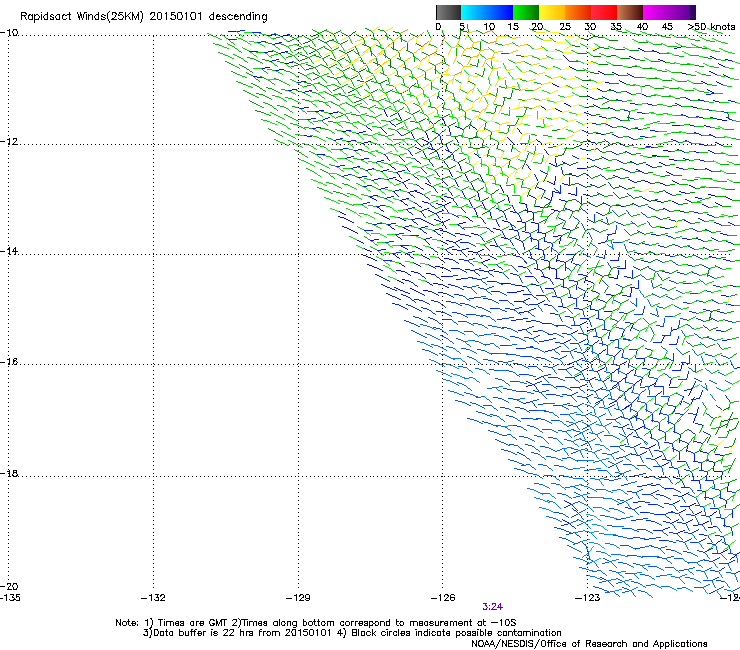Click the '>50 knots' legend label

point(711,27)
